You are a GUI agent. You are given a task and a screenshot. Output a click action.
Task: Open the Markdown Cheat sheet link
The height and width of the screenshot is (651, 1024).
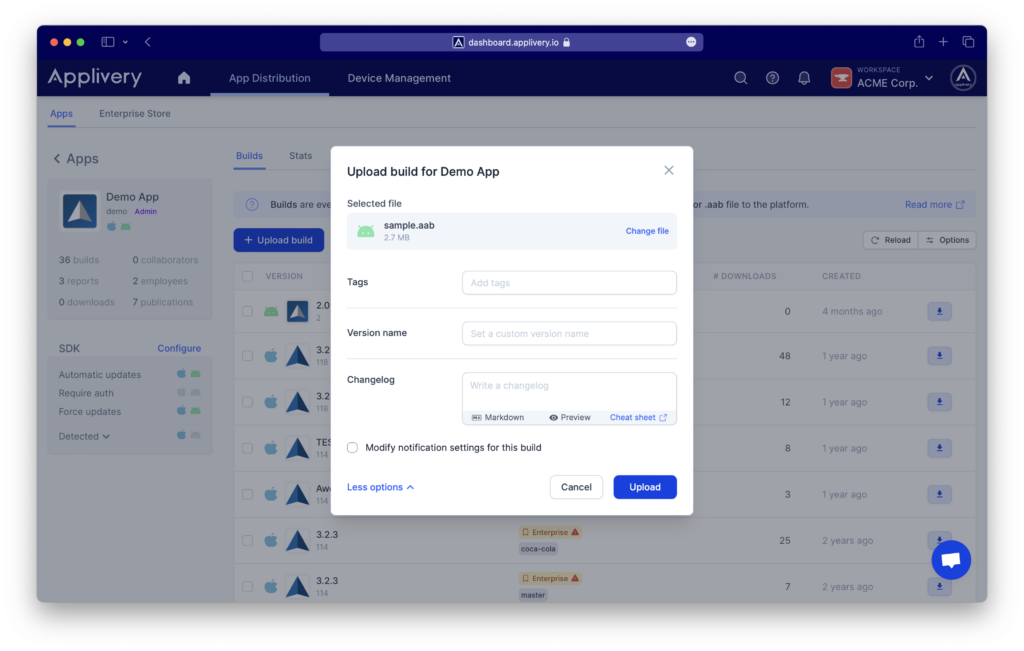[638, 418]
